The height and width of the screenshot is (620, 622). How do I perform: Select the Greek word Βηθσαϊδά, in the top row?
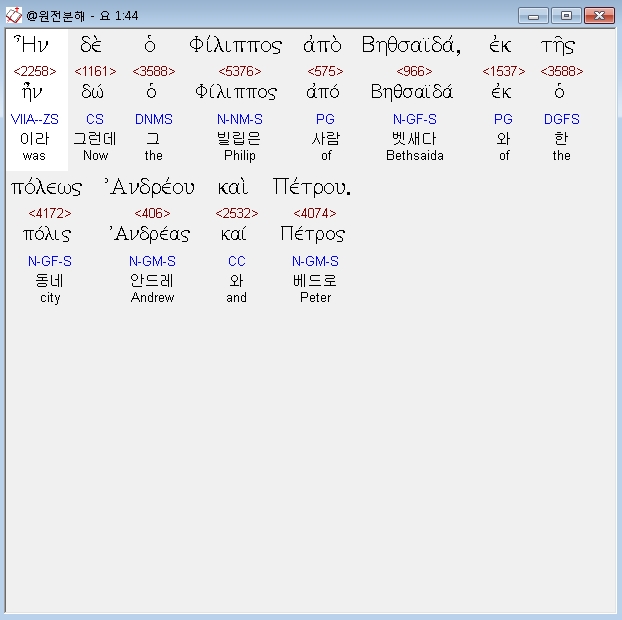coord(411,45)
